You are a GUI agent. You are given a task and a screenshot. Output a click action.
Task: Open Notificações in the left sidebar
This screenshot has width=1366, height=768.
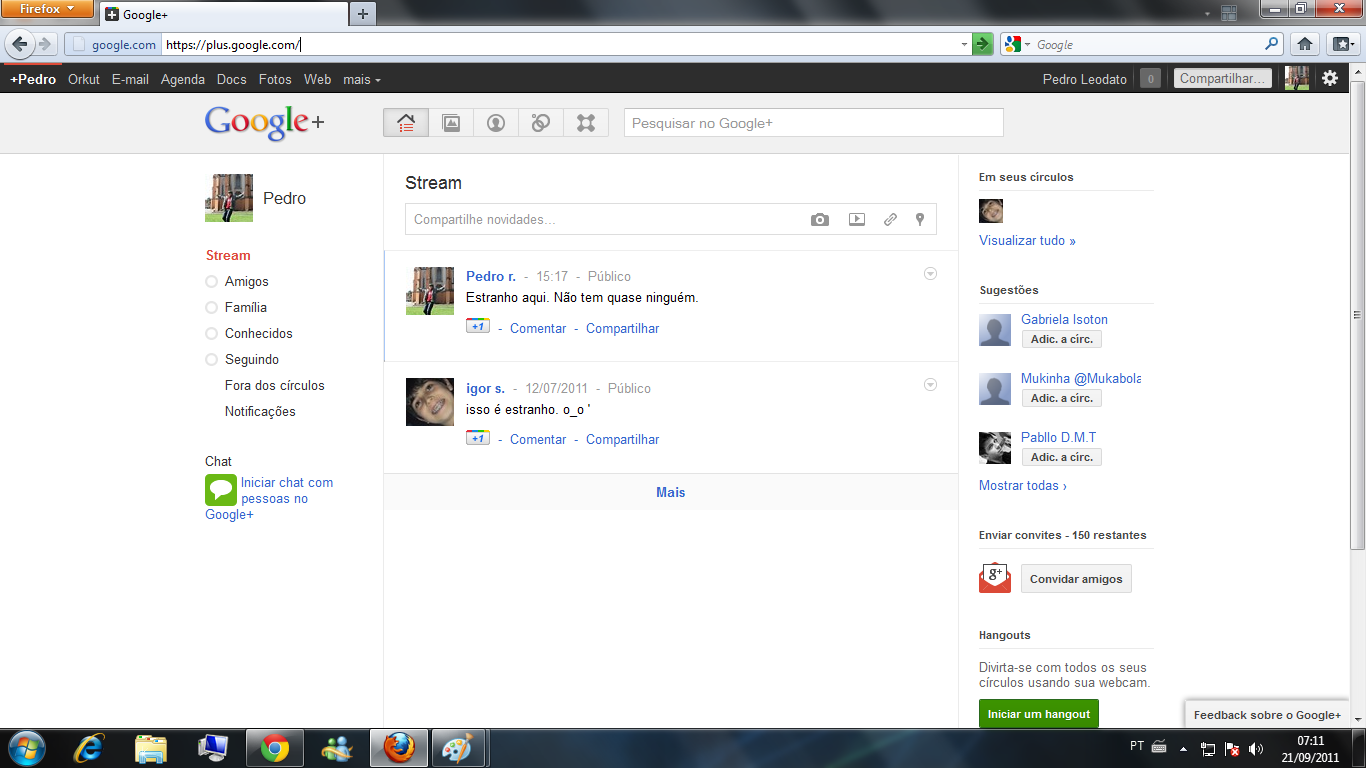point(260,412)
